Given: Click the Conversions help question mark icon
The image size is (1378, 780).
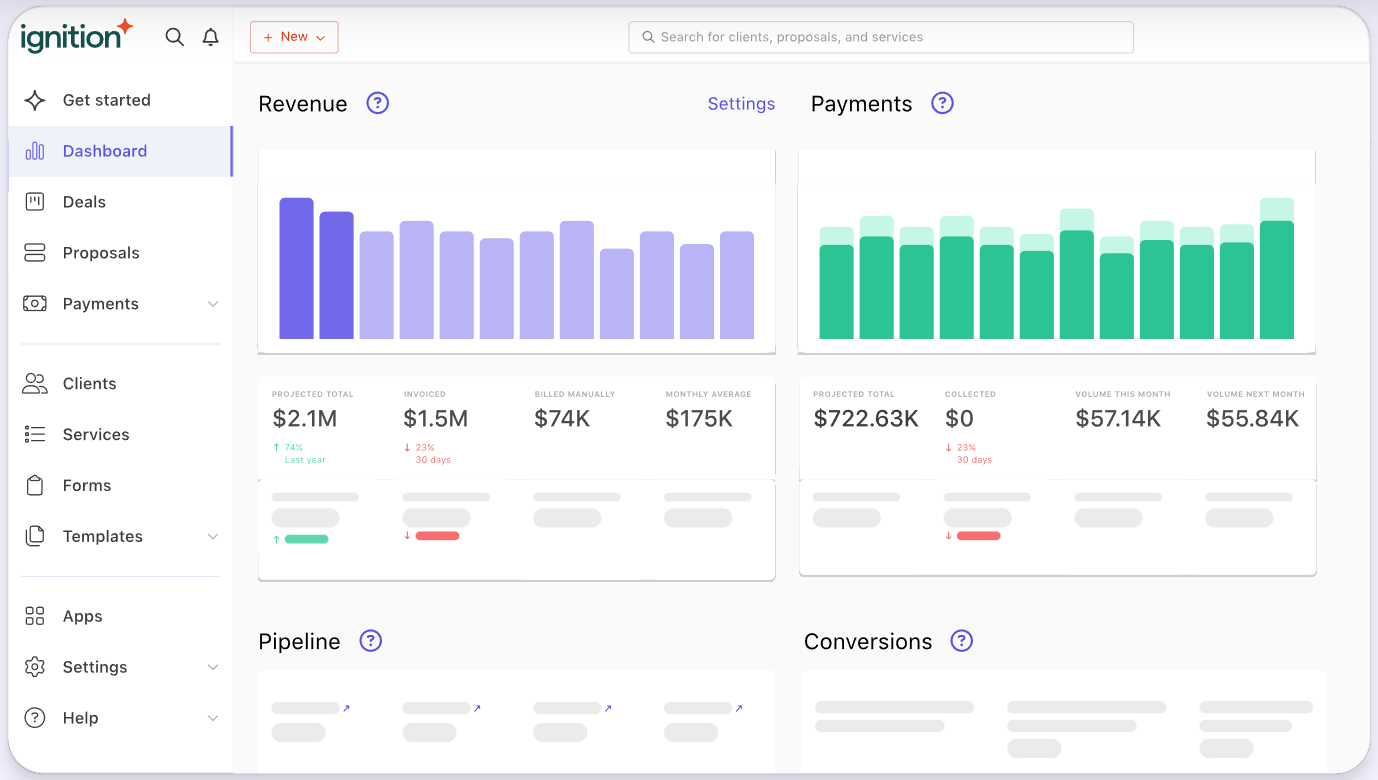Looking at the screenshot, I should [x=961, y=641].
